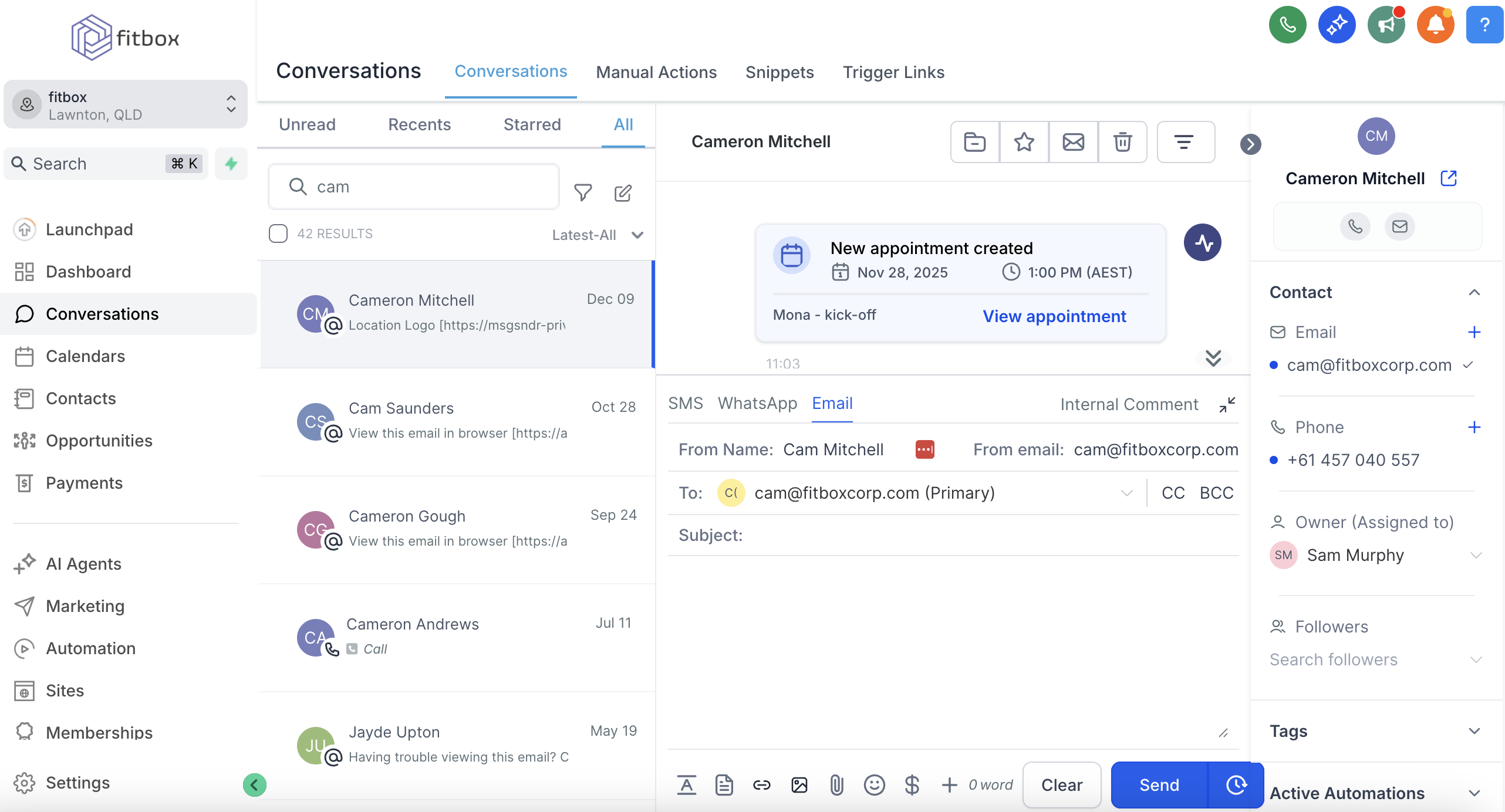Open text formatting tool in composer

686,785
